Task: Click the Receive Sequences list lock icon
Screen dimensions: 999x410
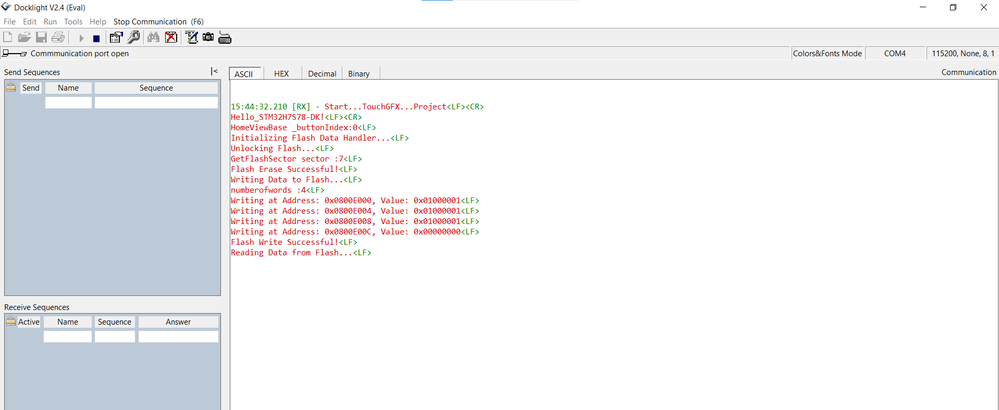Action: [11, 322]
